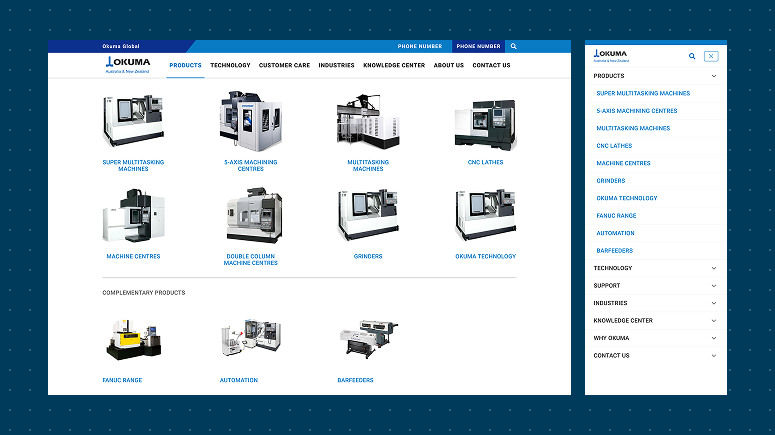This screenshot has height=435, width=775.
Task: Select the Multitasking Machines product image
Action: point(368,121)
